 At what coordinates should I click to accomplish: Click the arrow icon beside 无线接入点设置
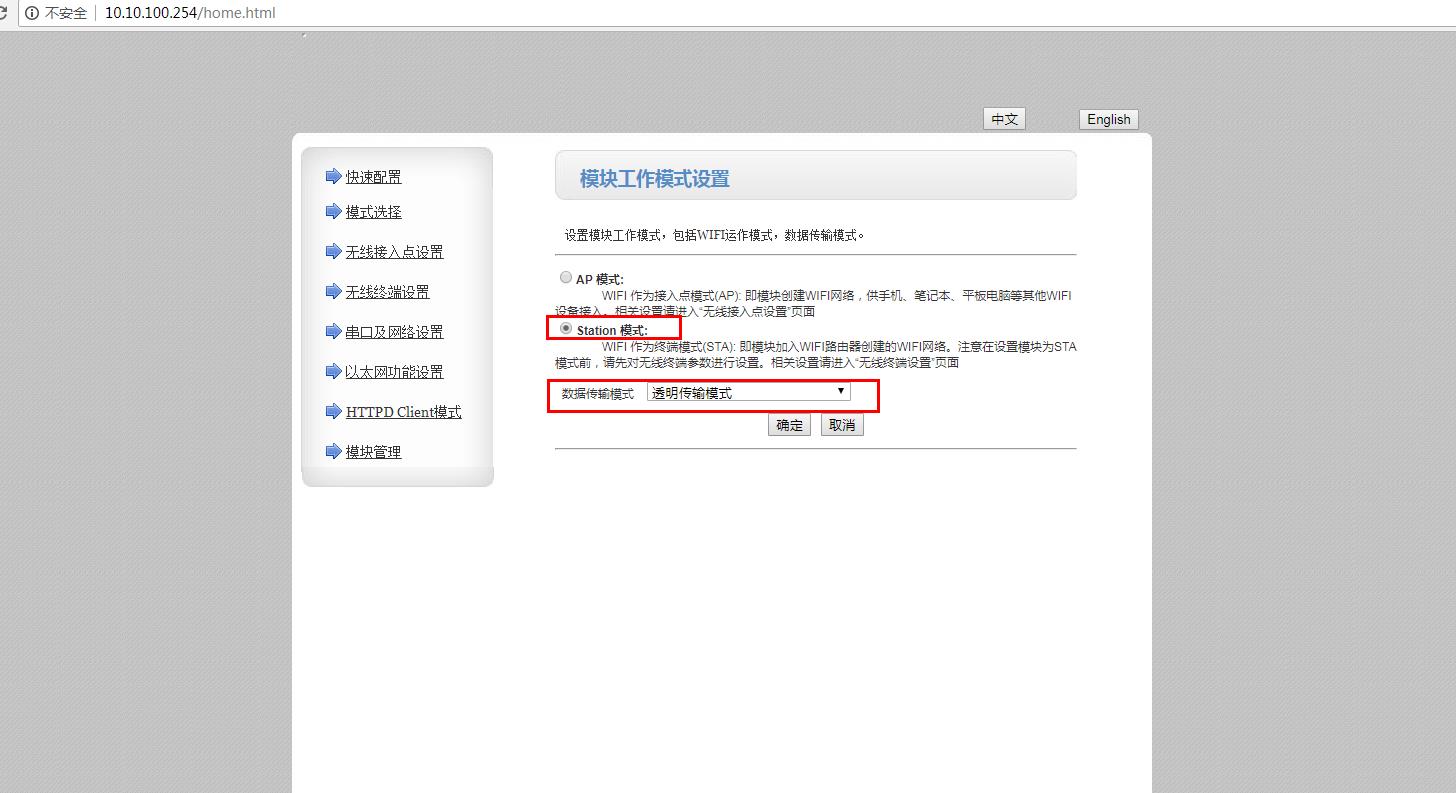pyautogui.click(x=333, y=251)
